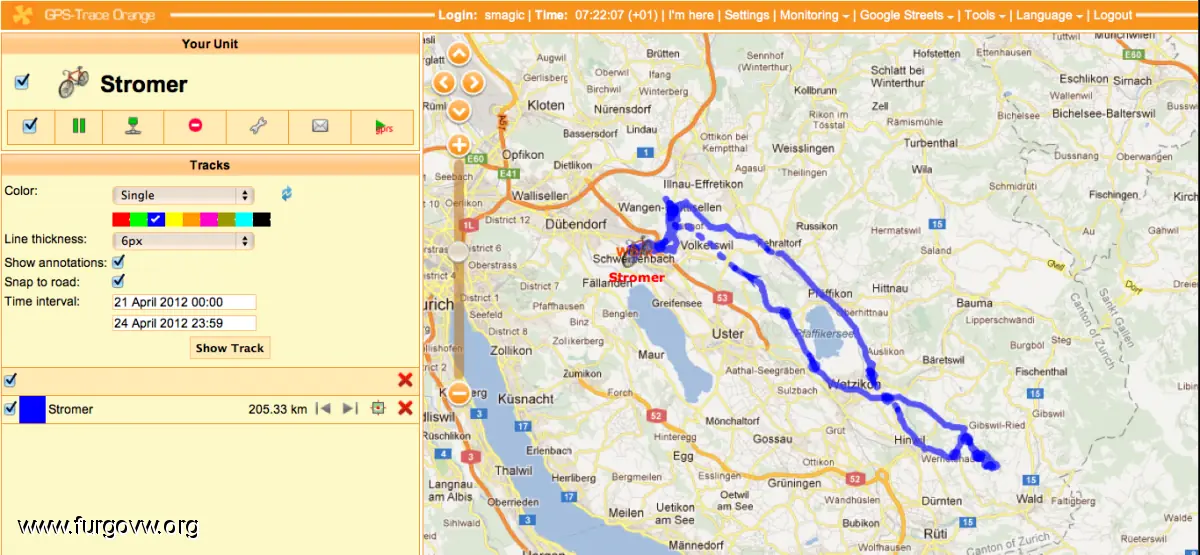Screen dimensions: 1200x555
Task: Click the end time field 24 April 2012
Action: point(185,323)
